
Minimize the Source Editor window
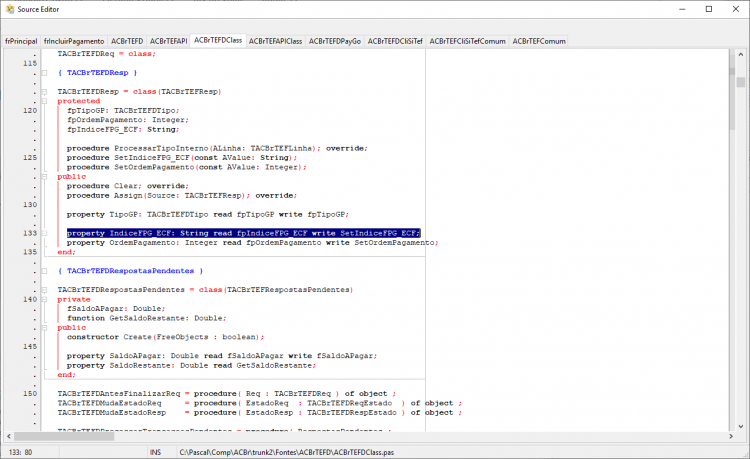pyautogui.click(x=683, y=9)
